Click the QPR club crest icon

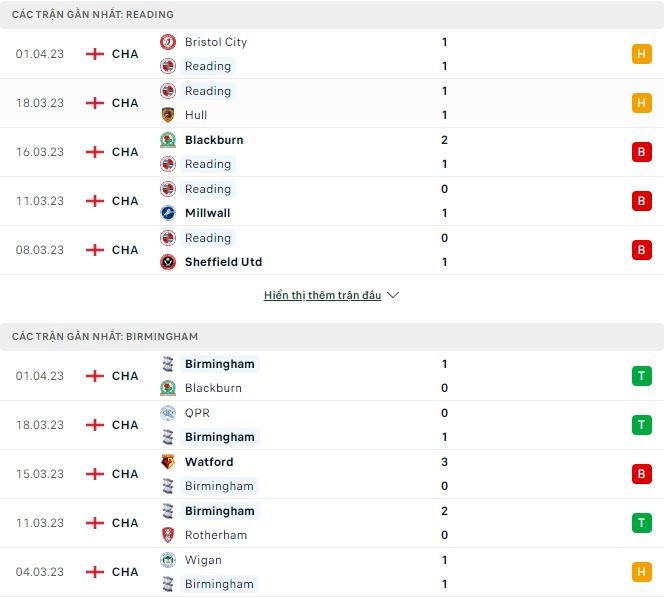[168, 413]
